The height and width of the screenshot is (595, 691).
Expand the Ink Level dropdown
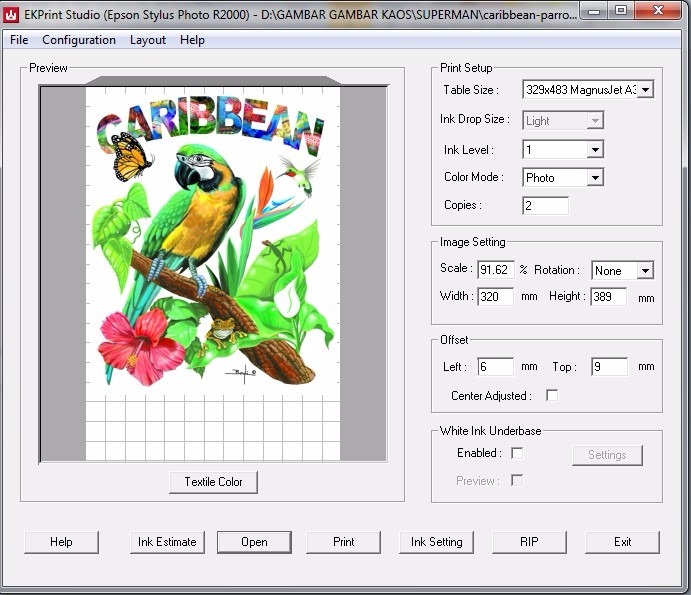pos(595,150)
